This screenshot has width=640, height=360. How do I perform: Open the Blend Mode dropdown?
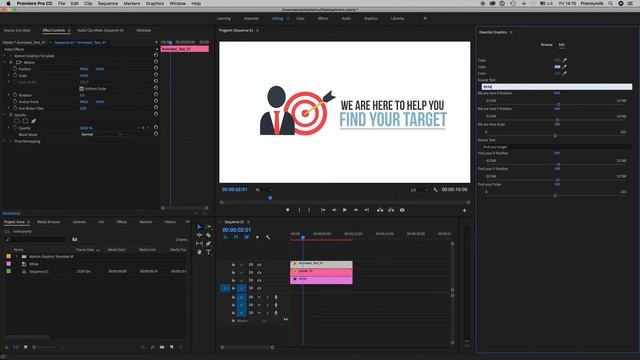[x=101, y=134]
